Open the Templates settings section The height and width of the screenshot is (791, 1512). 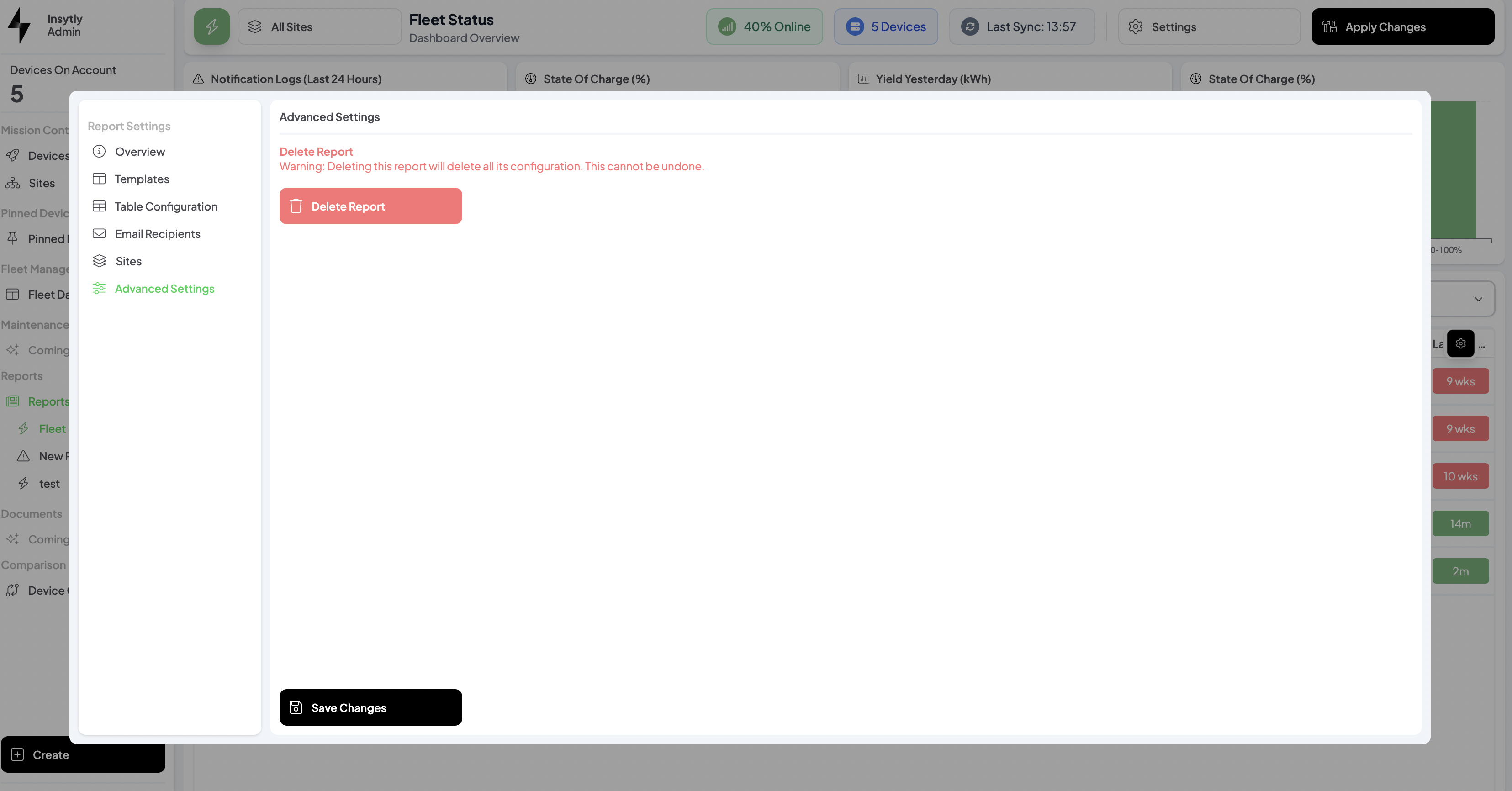[x=142, y=179]
